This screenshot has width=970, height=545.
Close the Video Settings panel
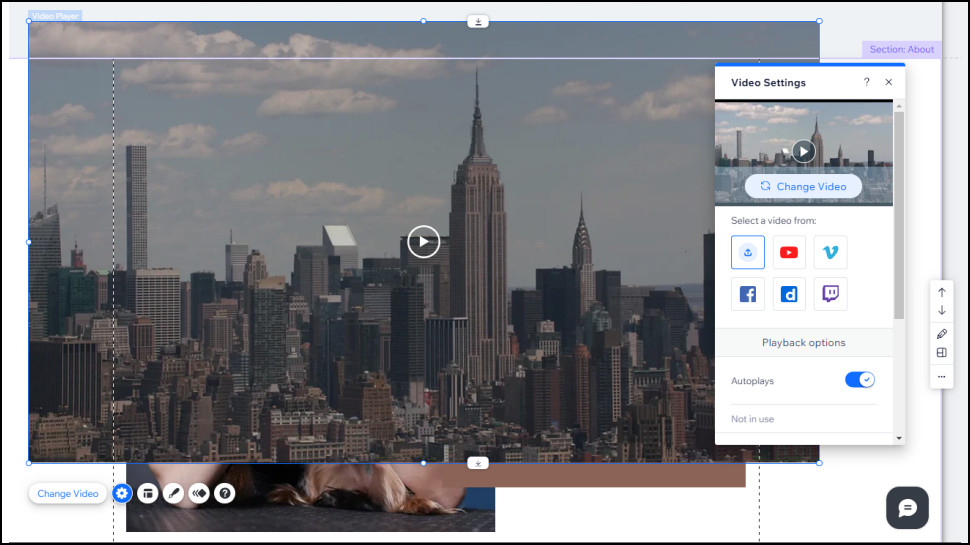tap(888, 83)
